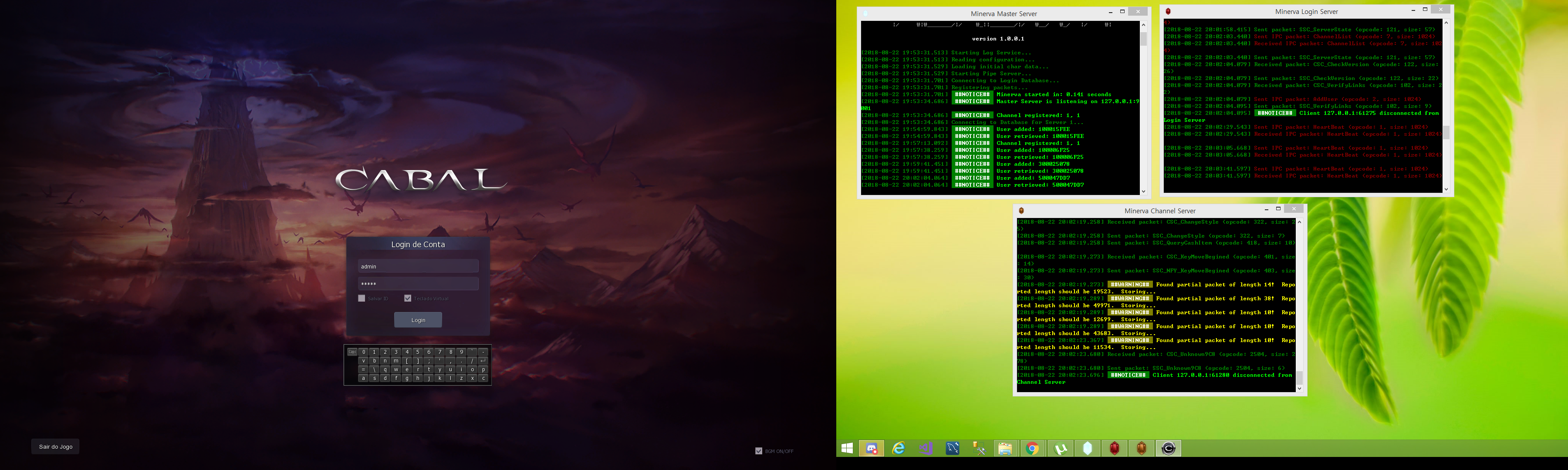Toggle the BGM ON/OFF checkbox
This screenshot has height=470, width=1568.
[758, 451]
